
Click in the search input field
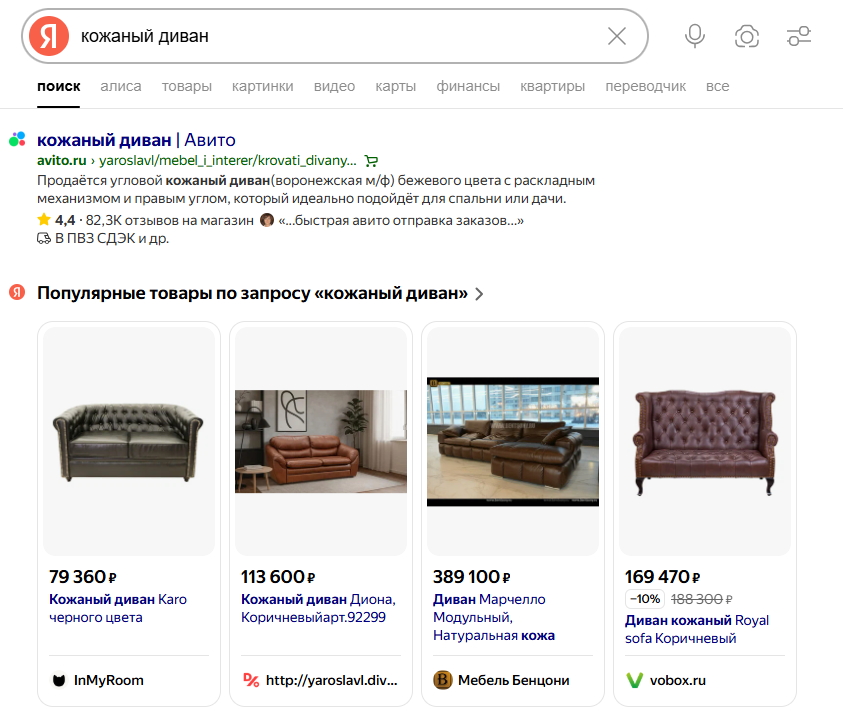point(330,36)
